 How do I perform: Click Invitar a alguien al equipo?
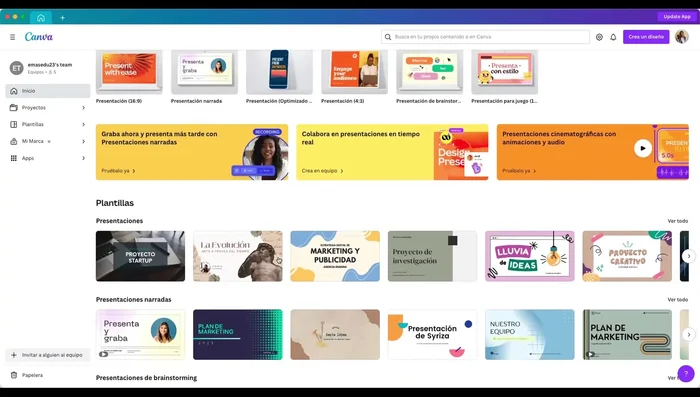[48, 355]
